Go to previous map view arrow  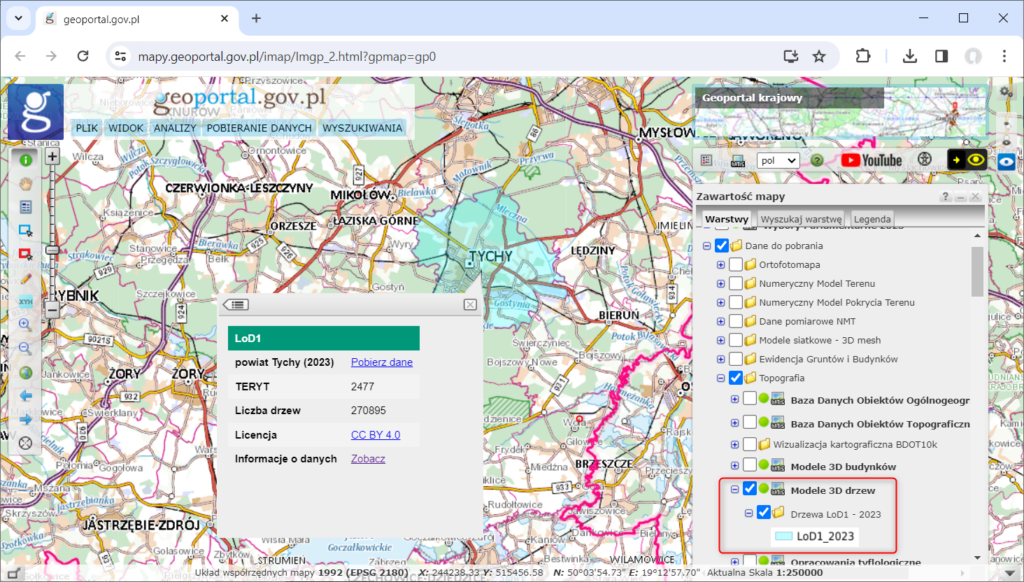26,396
